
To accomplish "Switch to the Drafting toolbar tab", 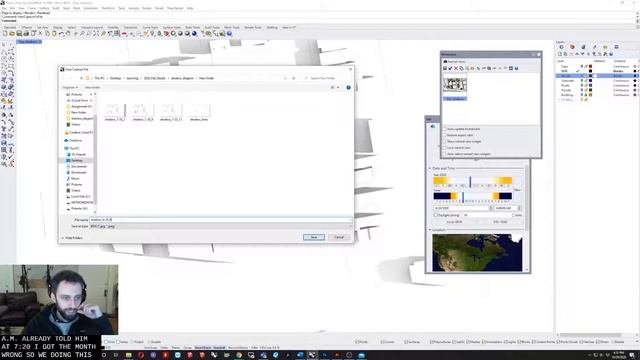I will (272, 27).
